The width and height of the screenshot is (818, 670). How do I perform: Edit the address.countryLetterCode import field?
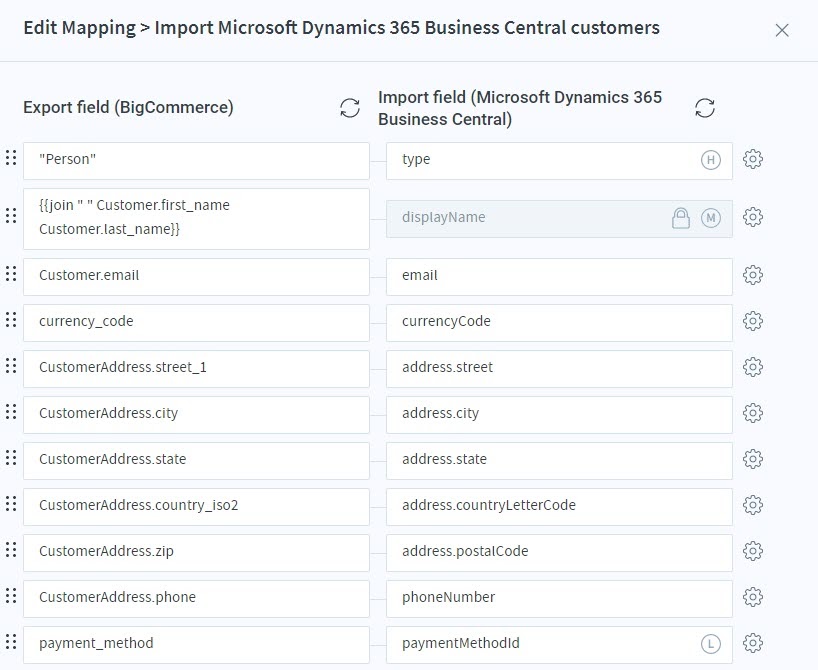pyautogui.click(x=559, y=506)
